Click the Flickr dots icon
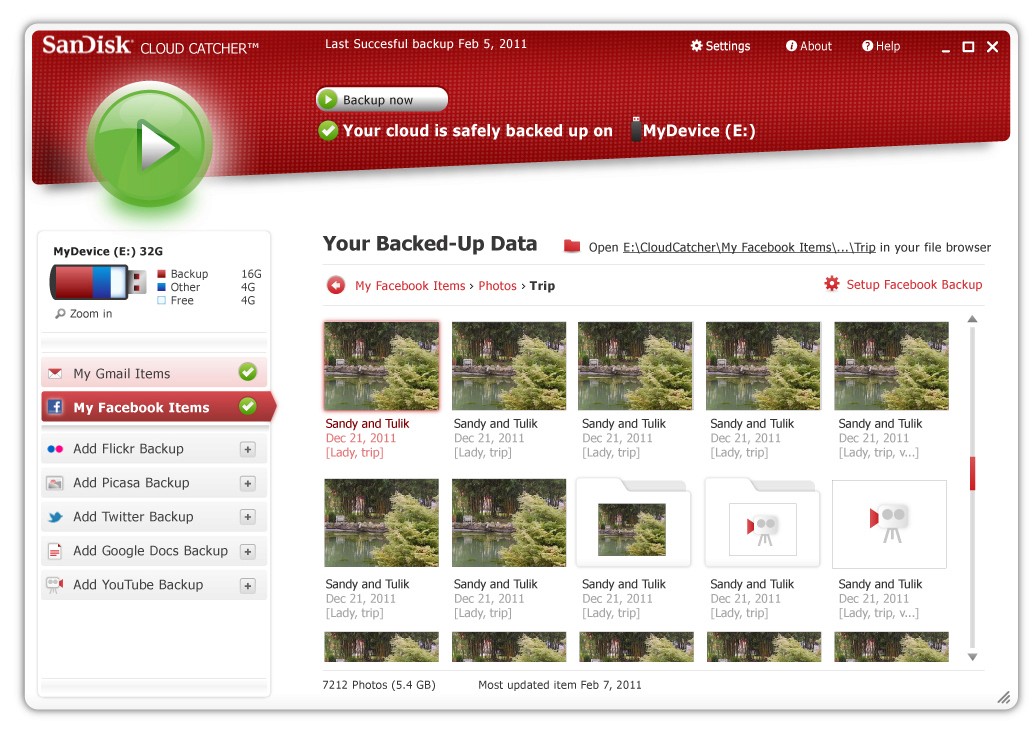Viewport: 1032px width, 738px height. coord(55,449)
